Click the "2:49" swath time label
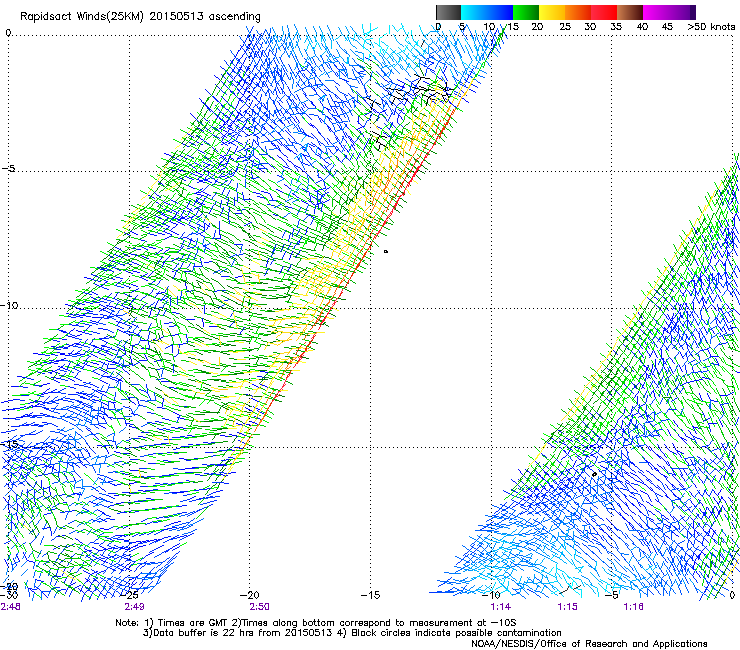Viewport: 740px width, 650px height. click(x=135, y=607)
